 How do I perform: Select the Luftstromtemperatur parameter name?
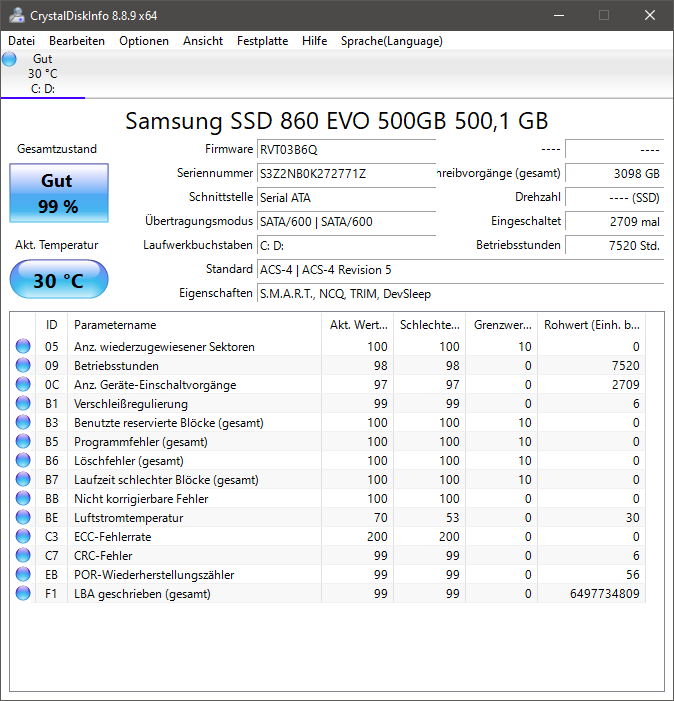pos(129,518)
